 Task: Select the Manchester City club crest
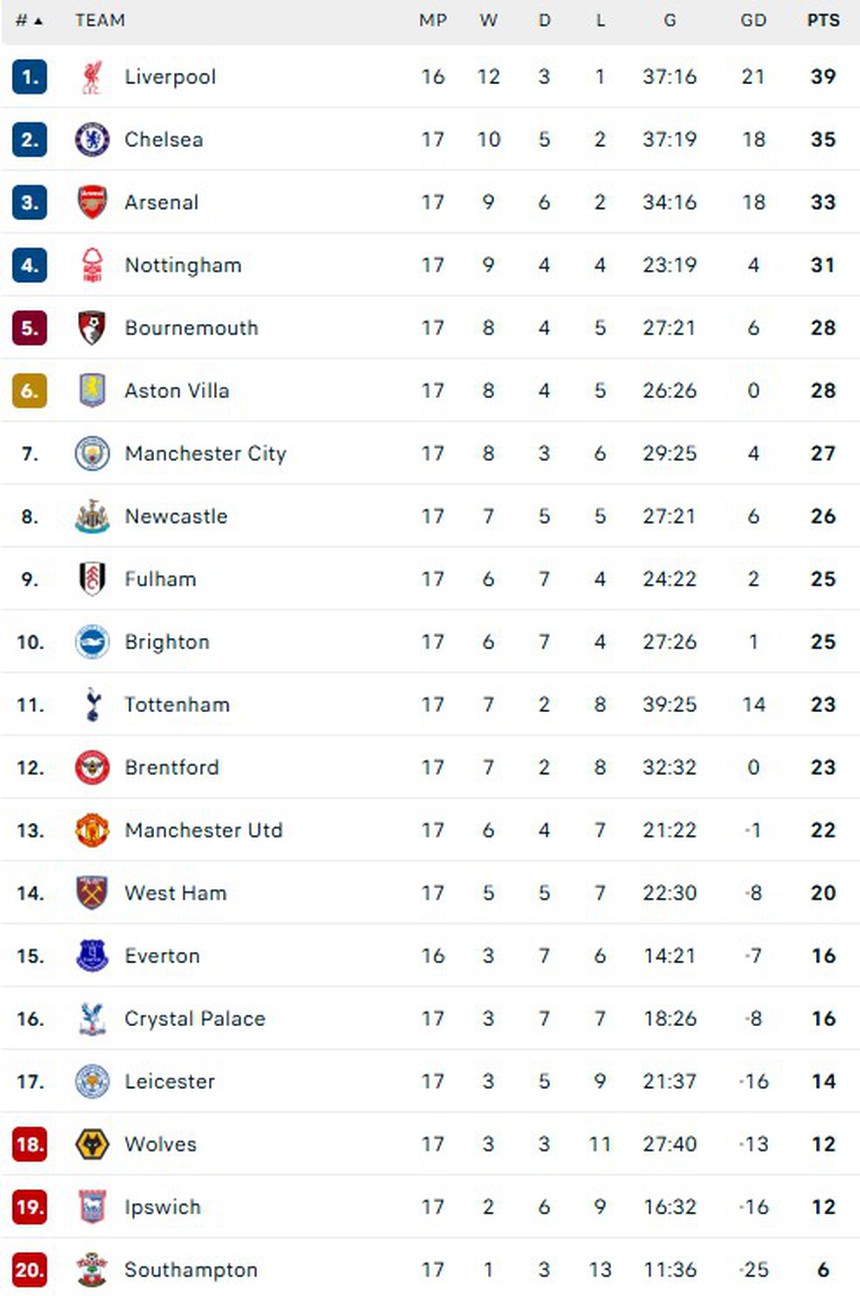point(91,453)
